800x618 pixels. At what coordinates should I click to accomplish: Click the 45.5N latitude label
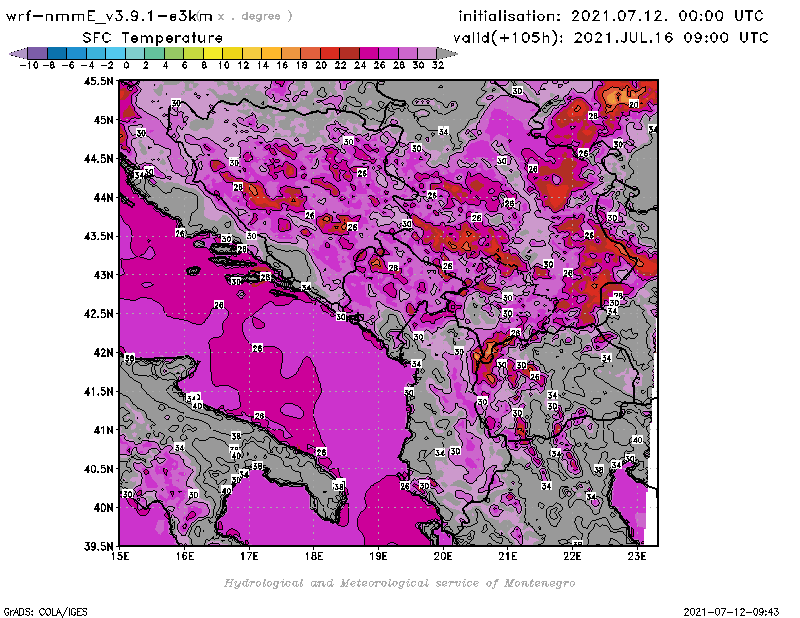[x=99, y=81]
